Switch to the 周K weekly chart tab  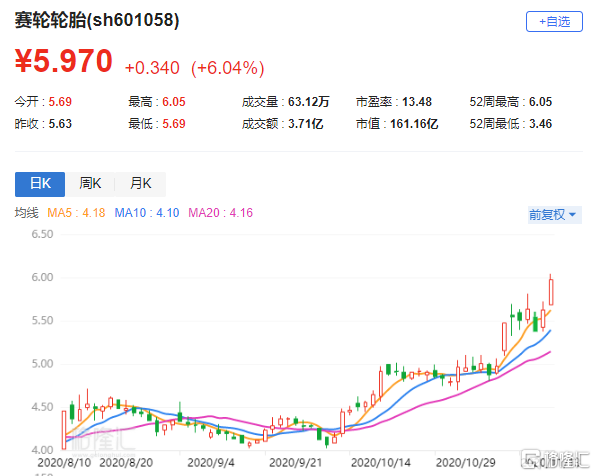[x=90, y=184]
